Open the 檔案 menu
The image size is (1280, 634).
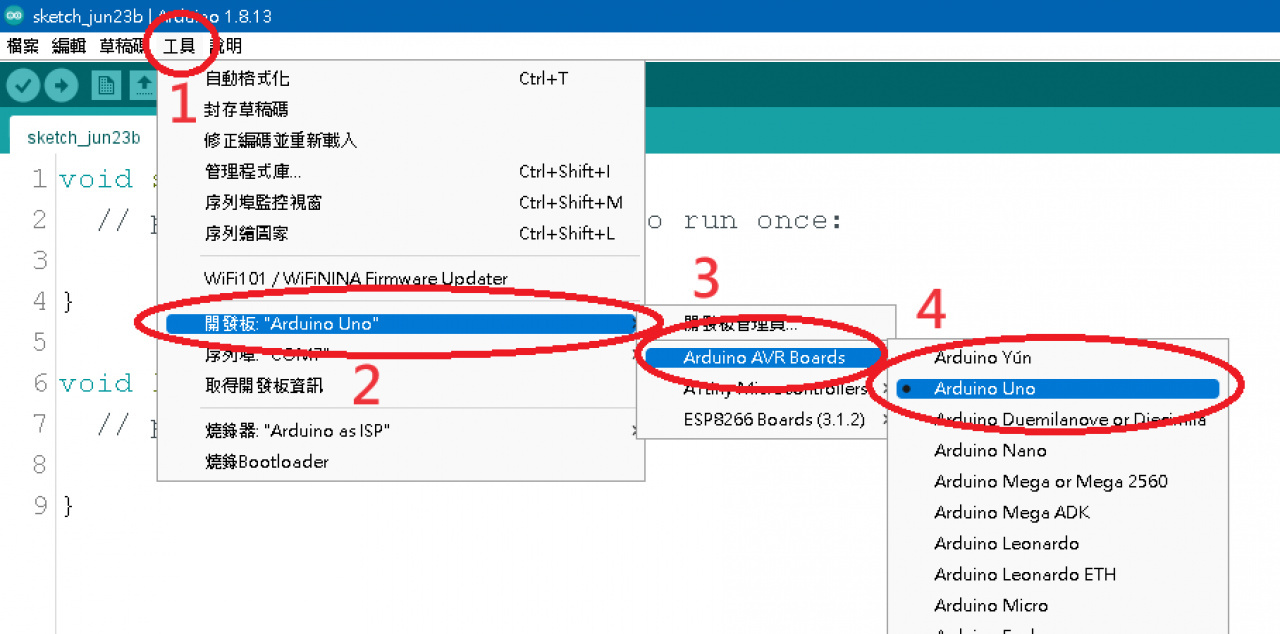(23, 46)
